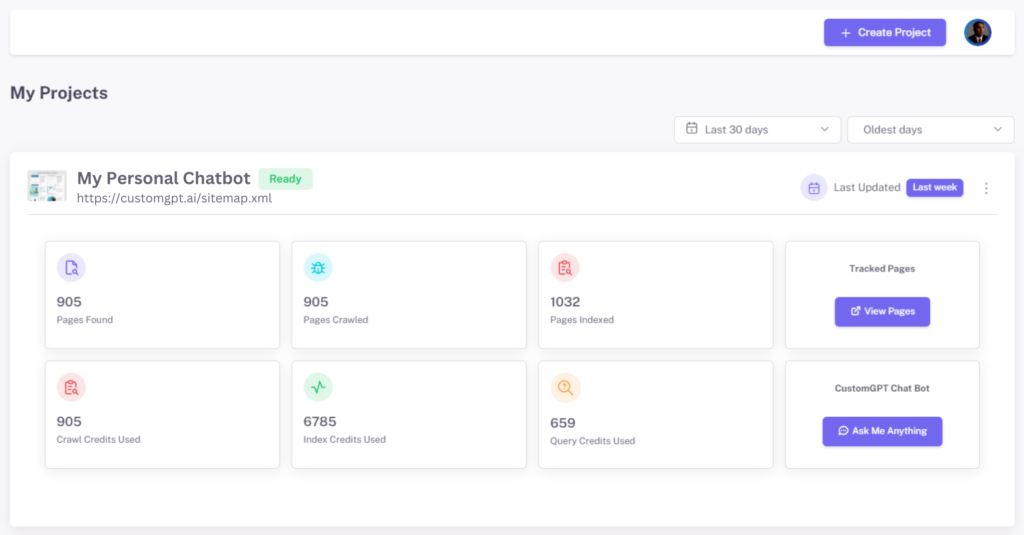Image resolution: width=1024 pixels, height=535 pixels.
Task: Click the Query Credits Used search icon
Action: [x=565, y=387]
